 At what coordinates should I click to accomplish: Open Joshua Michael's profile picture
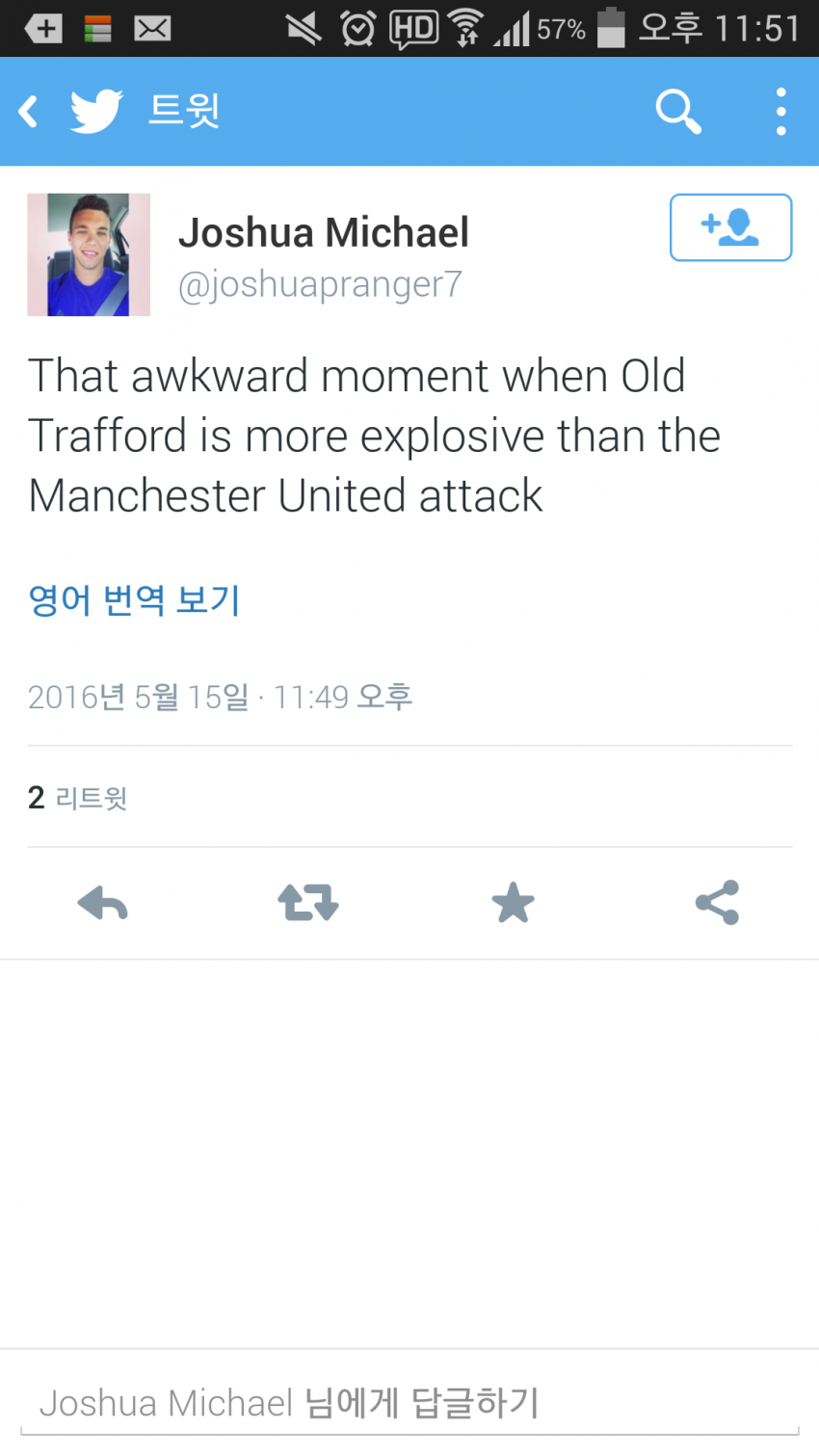pyautogui.click(x=89, y=254)
